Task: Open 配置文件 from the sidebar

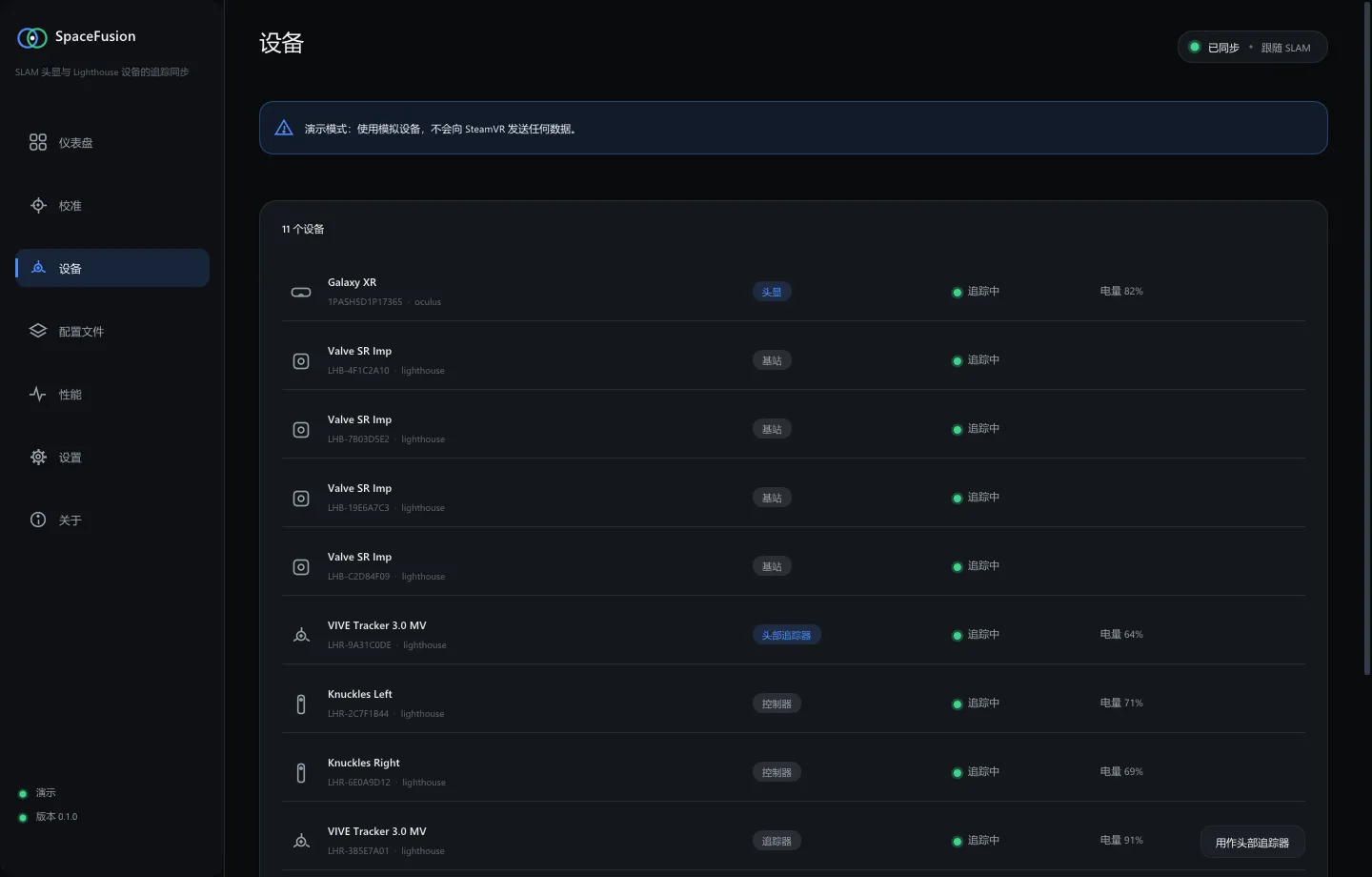Action: 112,332
